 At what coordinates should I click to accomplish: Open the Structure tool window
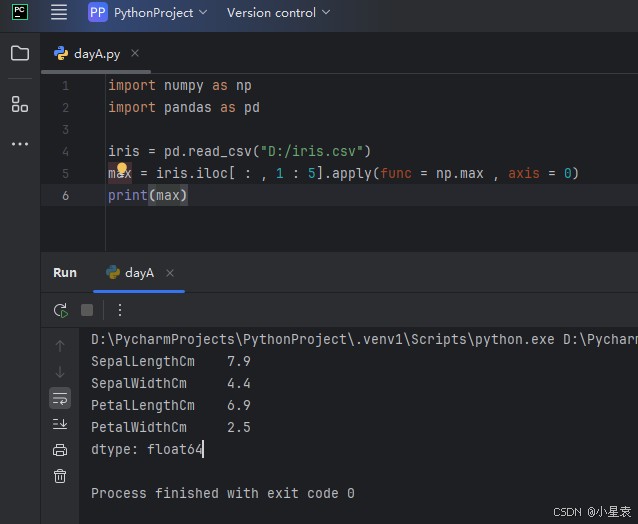(20, 103)
